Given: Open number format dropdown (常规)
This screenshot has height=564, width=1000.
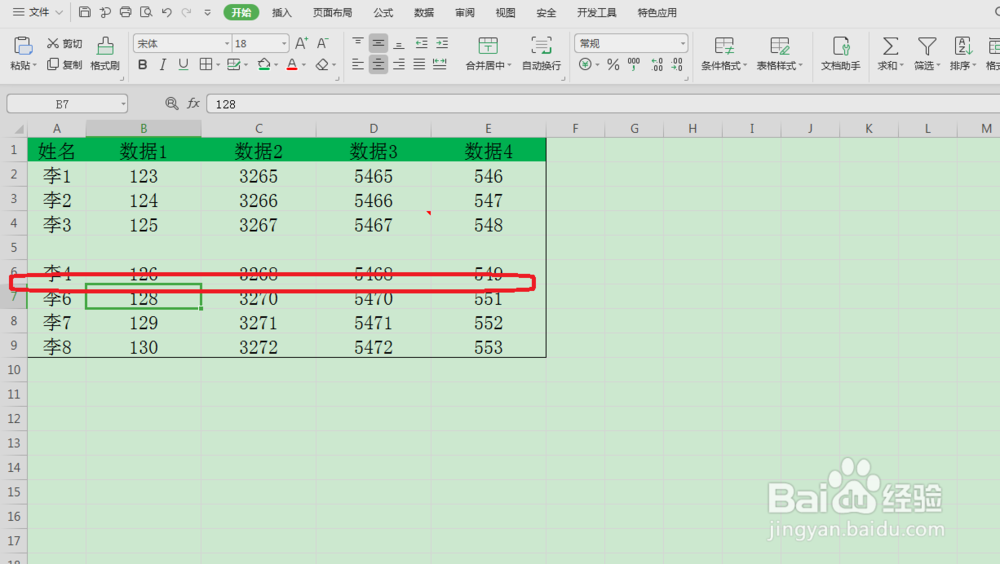Looking at the screenshot, I should [682, 43].
